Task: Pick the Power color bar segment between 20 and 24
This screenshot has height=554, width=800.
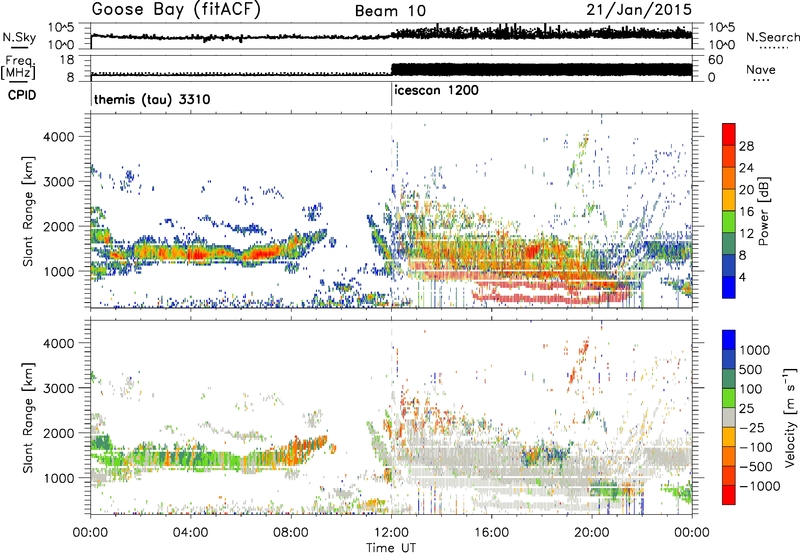Action: point(729,179)
